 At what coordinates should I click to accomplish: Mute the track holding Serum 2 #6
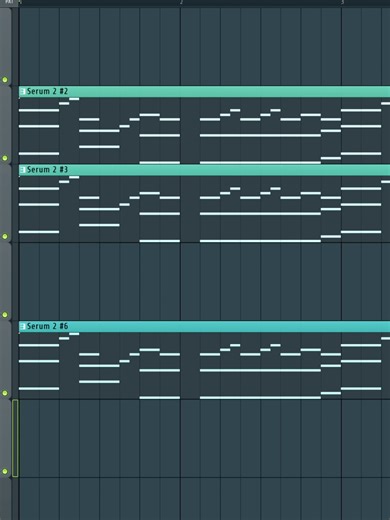click(x=5, y=393)
